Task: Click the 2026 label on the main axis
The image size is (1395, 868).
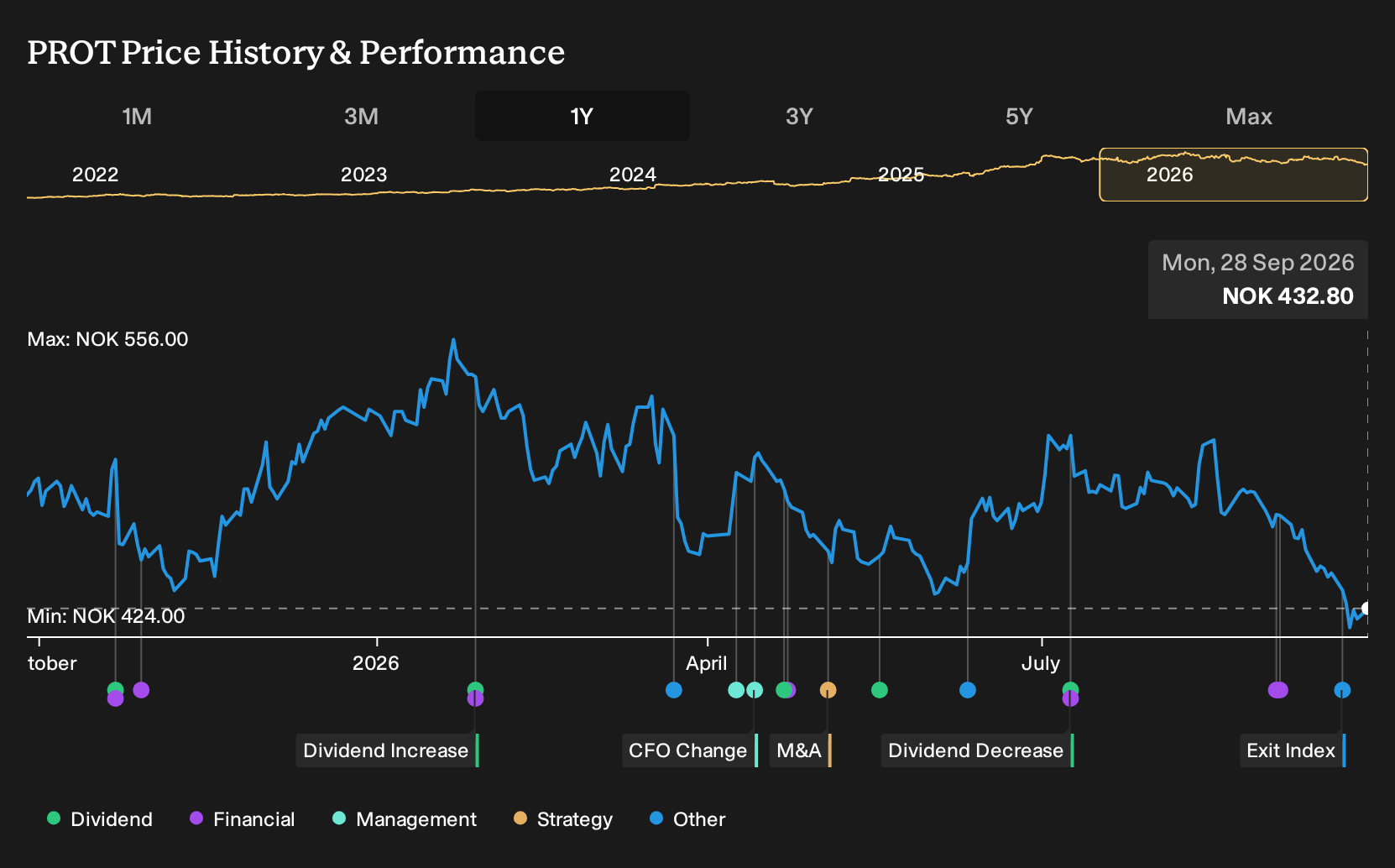Action: 375,663
